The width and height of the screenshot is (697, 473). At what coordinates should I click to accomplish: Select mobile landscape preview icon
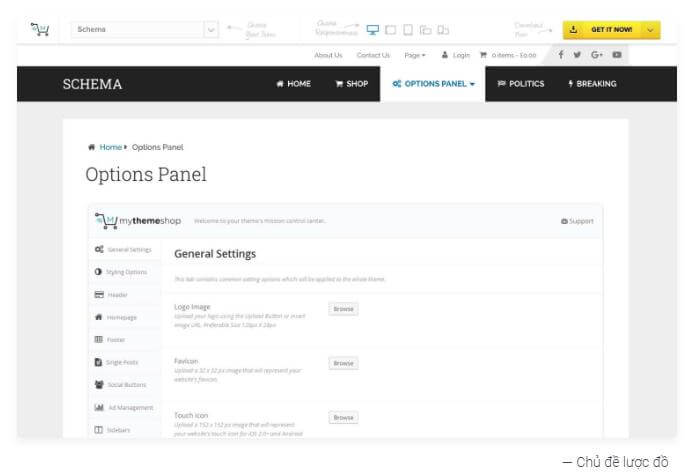point(425,30)
